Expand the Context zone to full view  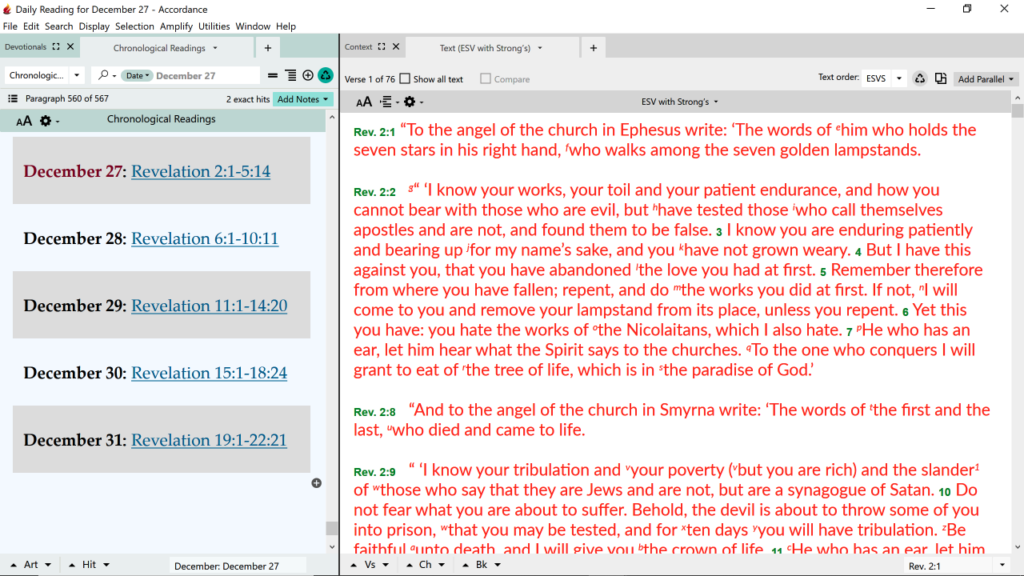[x=381, y=47]
